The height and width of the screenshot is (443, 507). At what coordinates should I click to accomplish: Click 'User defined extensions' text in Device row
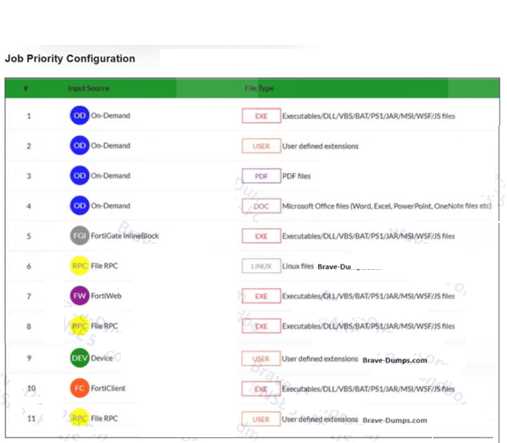coord(320,359)
